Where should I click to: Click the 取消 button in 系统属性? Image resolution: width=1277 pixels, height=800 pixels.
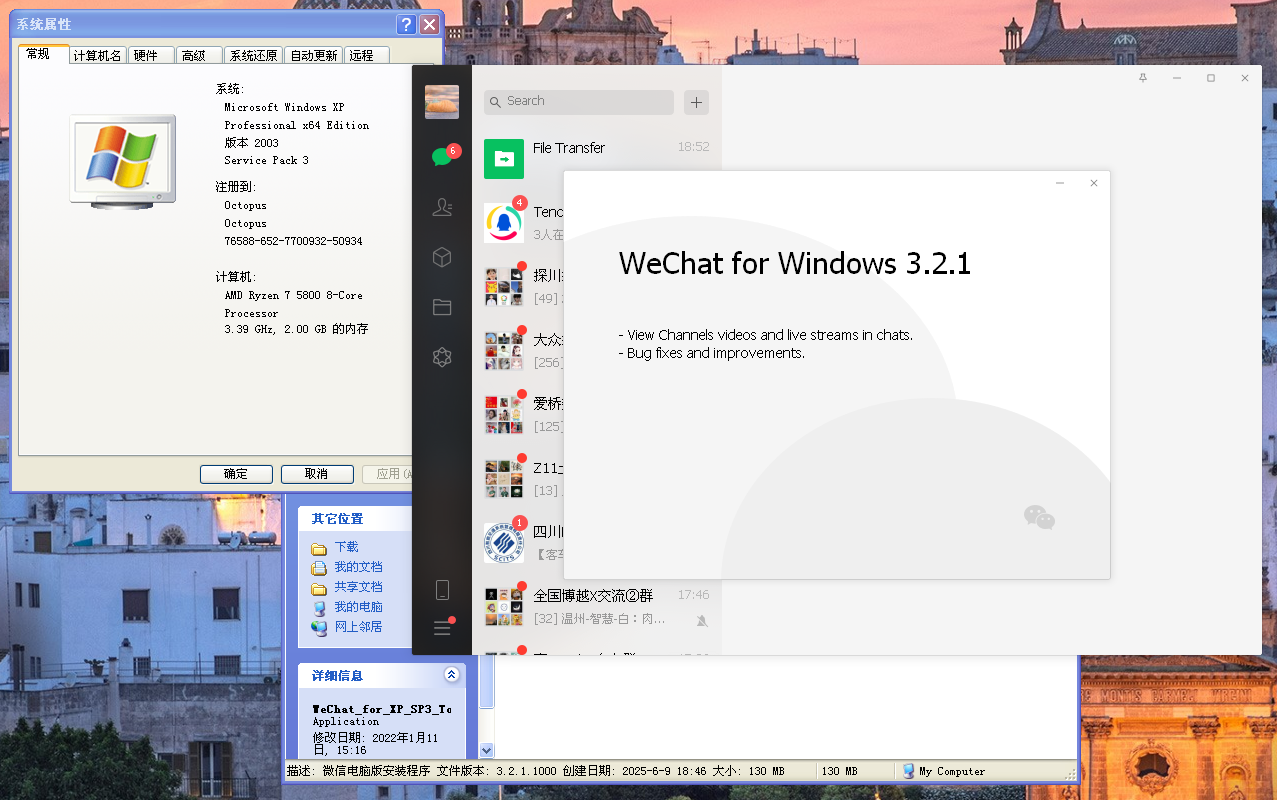[317, 474]
